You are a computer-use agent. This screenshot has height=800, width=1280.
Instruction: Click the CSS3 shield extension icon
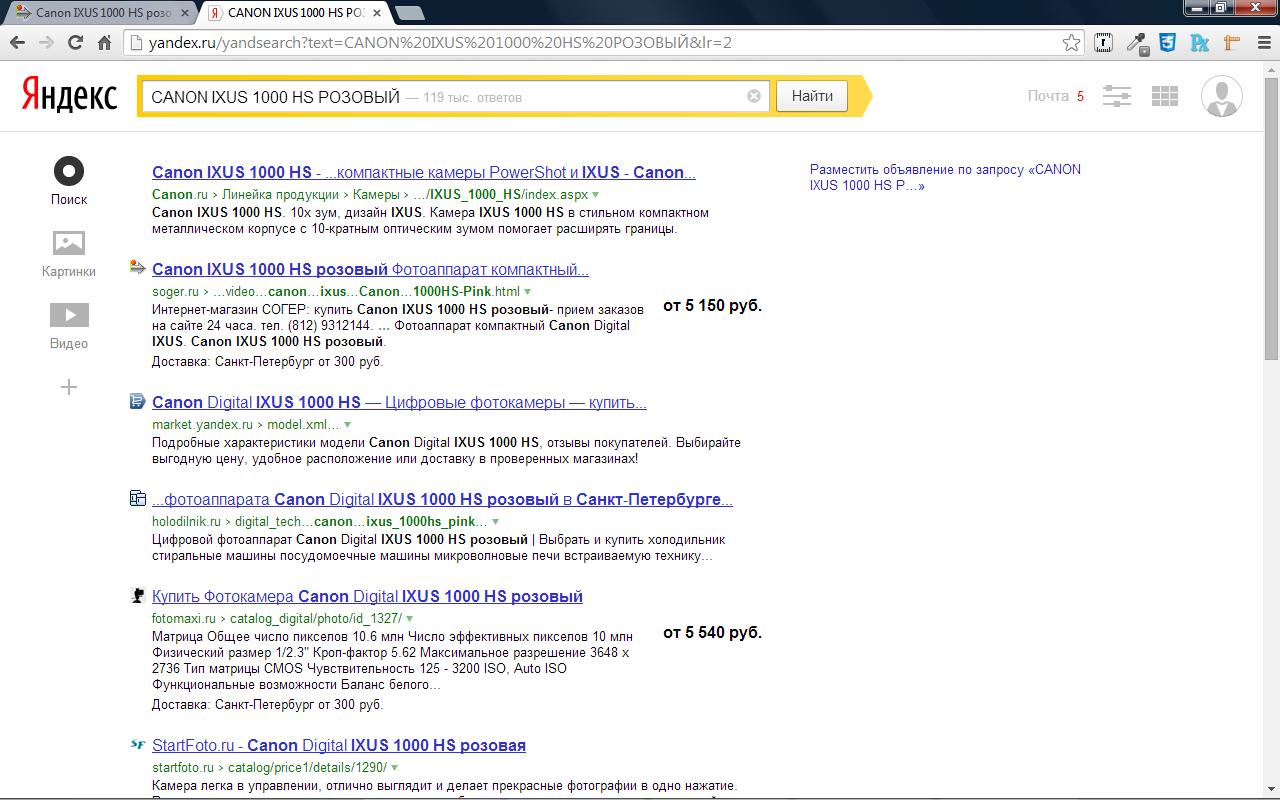1167,43
